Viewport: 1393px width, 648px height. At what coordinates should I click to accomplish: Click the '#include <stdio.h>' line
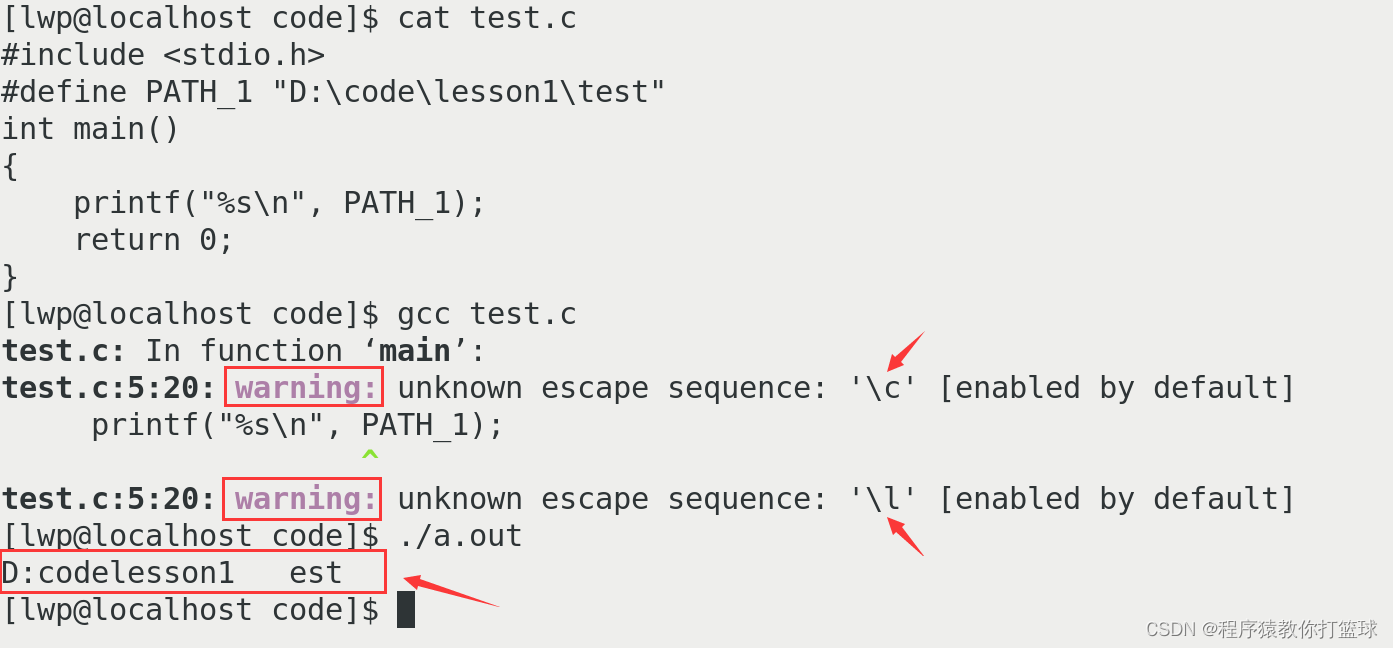163,55
